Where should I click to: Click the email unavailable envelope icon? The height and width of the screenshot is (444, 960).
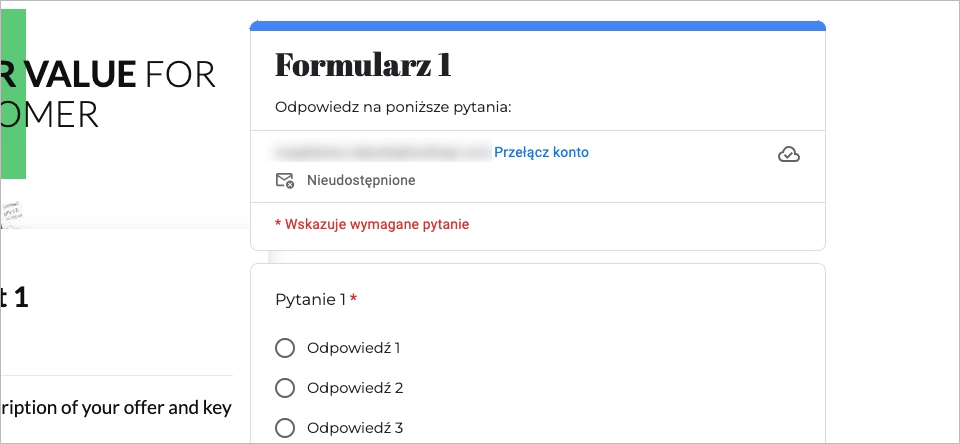point(285,181)
